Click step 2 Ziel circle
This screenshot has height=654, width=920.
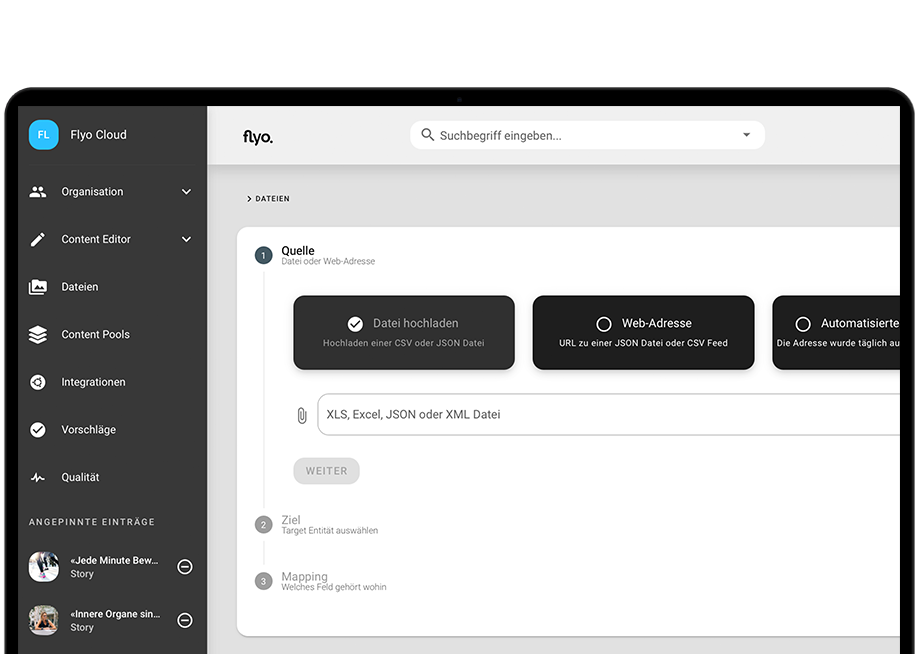tap(263, 525)
